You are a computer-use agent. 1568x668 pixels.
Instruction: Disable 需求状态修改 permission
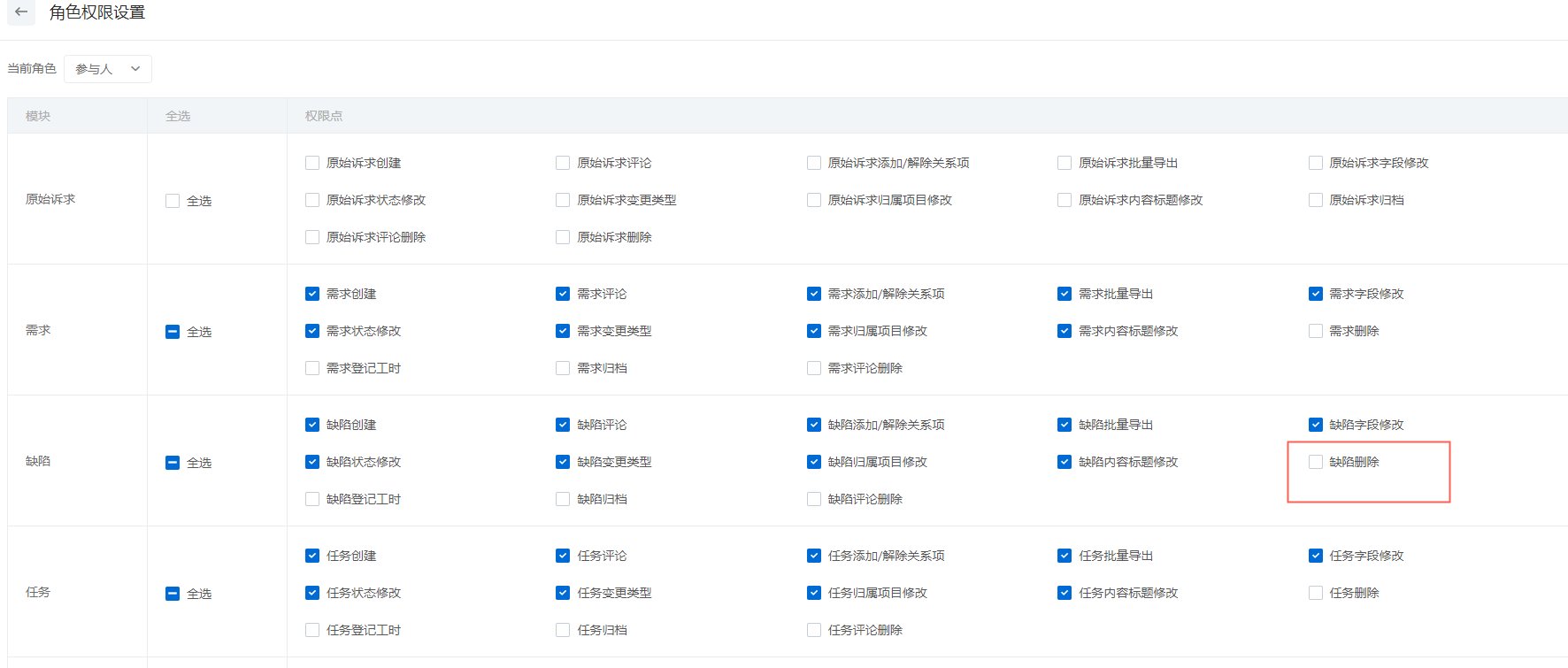pyautogui.click(x=312, y=331)
